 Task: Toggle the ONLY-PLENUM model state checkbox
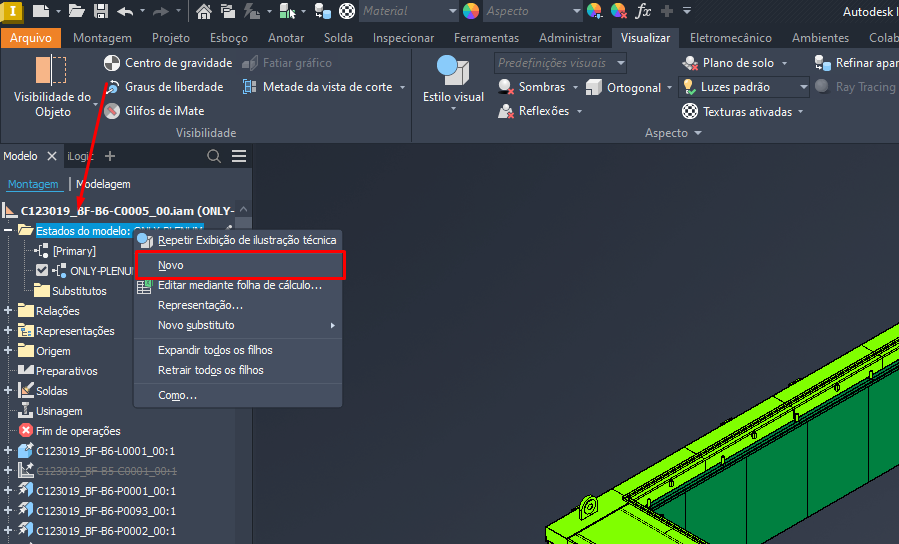click(x=42, y=271)
